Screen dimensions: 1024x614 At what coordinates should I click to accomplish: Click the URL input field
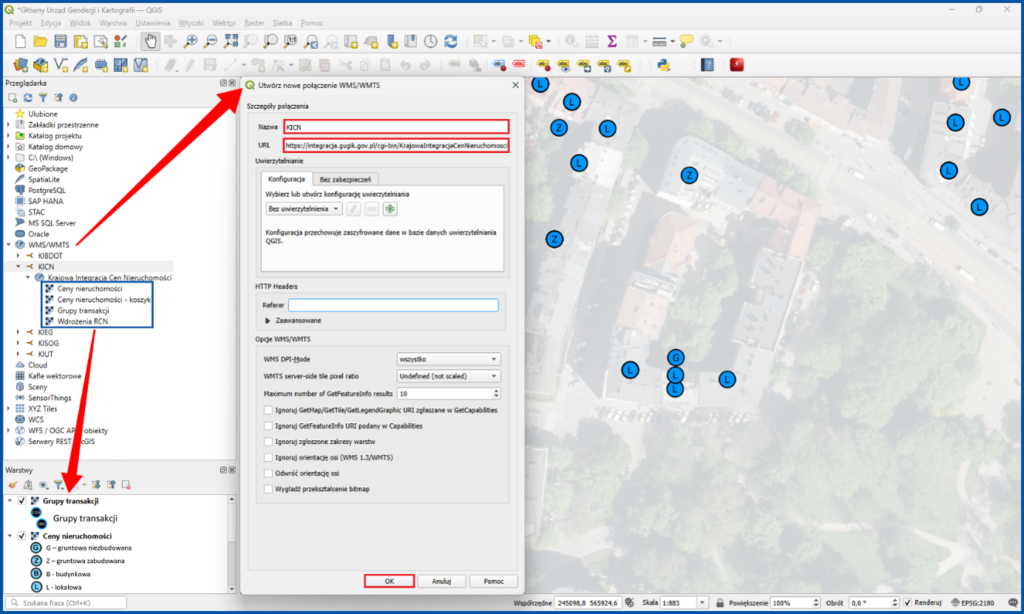396,146
